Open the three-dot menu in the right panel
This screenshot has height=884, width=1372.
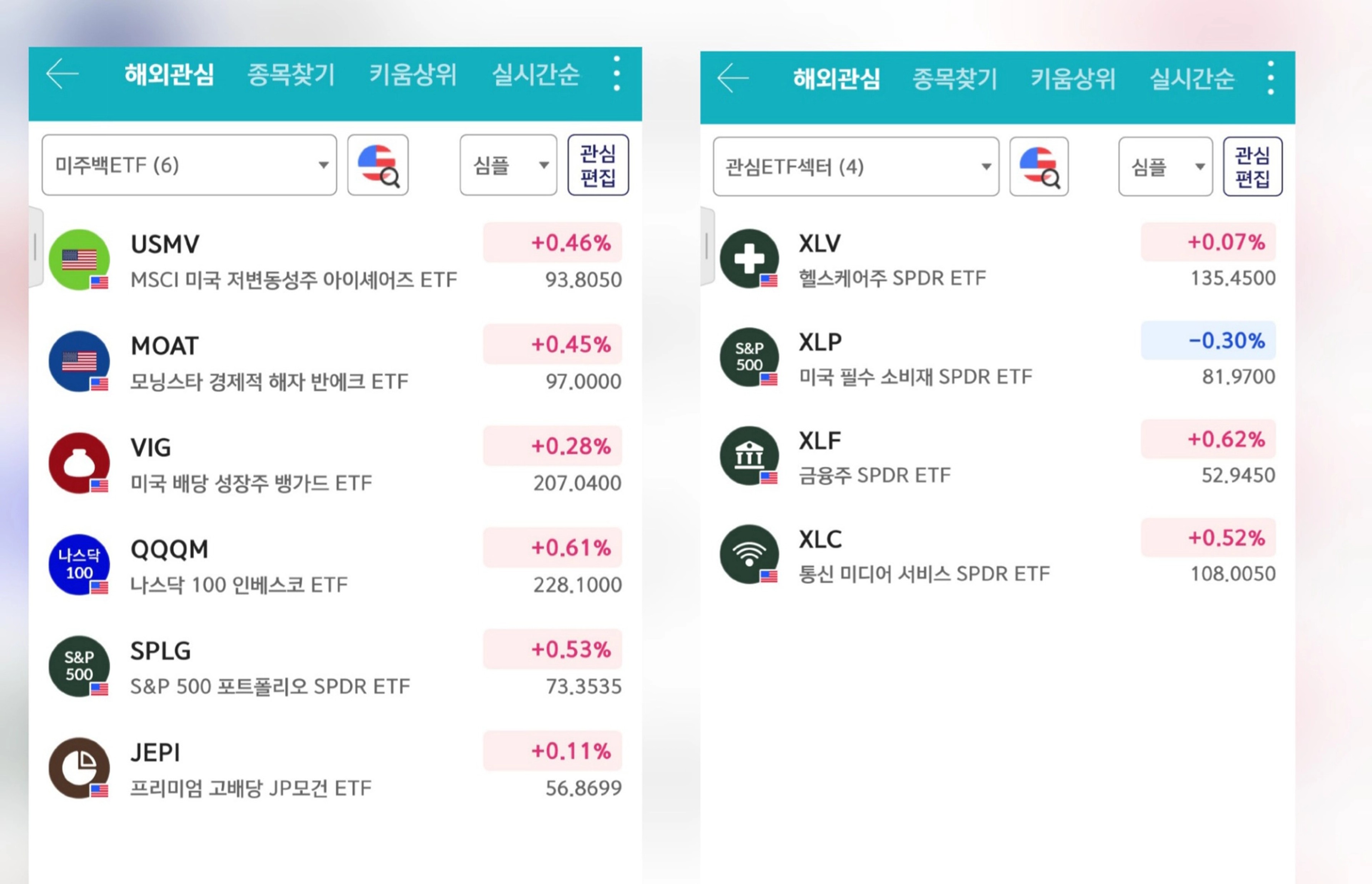1271,78
